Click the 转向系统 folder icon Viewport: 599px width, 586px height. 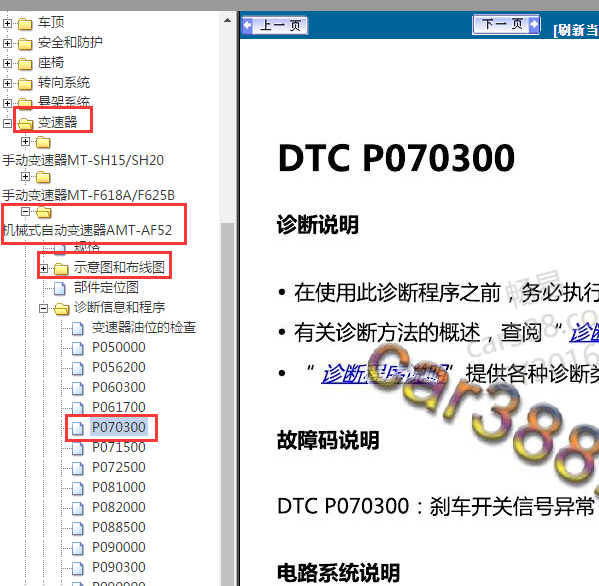(x=25, y=84)
